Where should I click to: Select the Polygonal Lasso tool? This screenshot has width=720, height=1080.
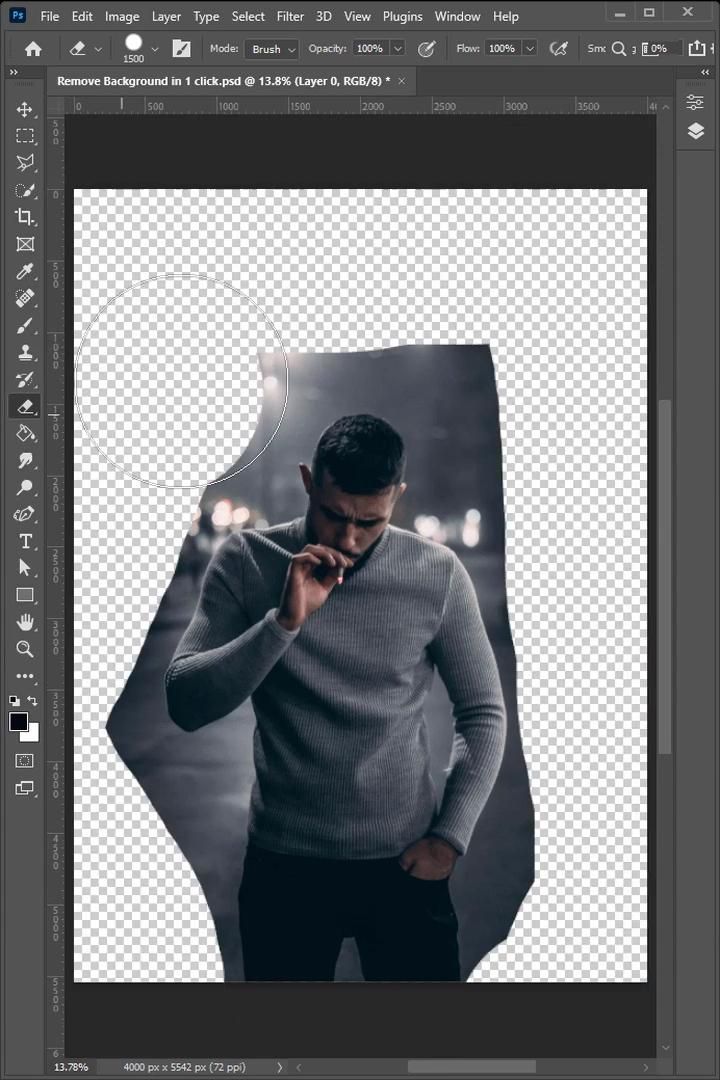point(25,163)
